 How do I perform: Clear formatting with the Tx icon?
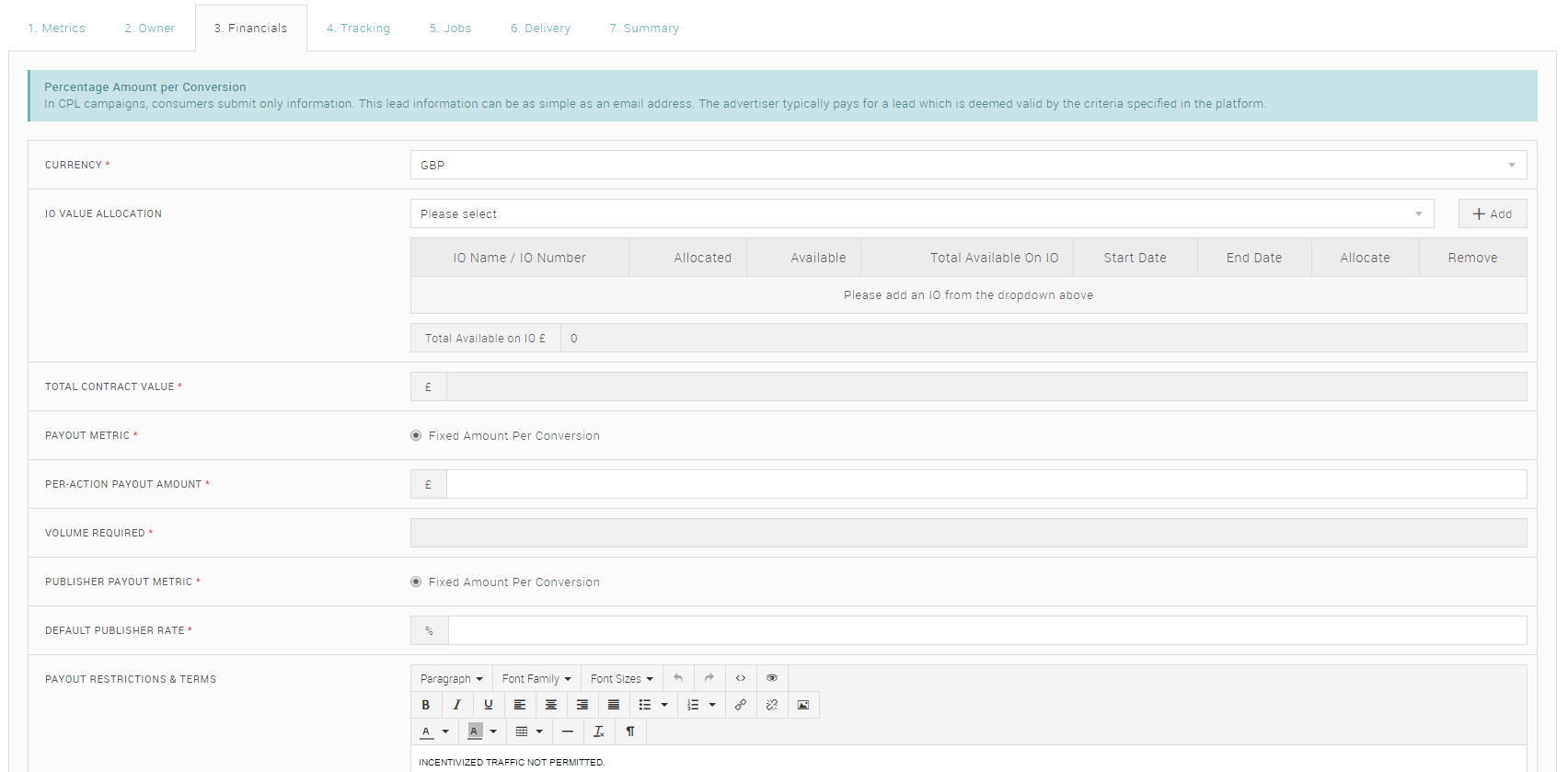pos(598,732)
